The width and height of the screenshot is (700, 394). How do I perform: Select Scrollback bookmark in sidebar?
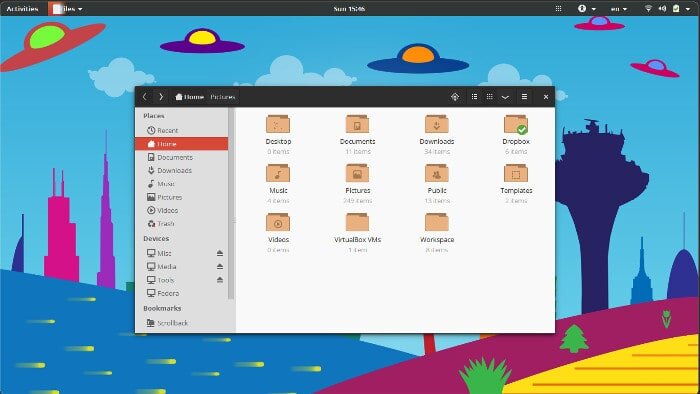pyautogui.click(x=167, y=323)
